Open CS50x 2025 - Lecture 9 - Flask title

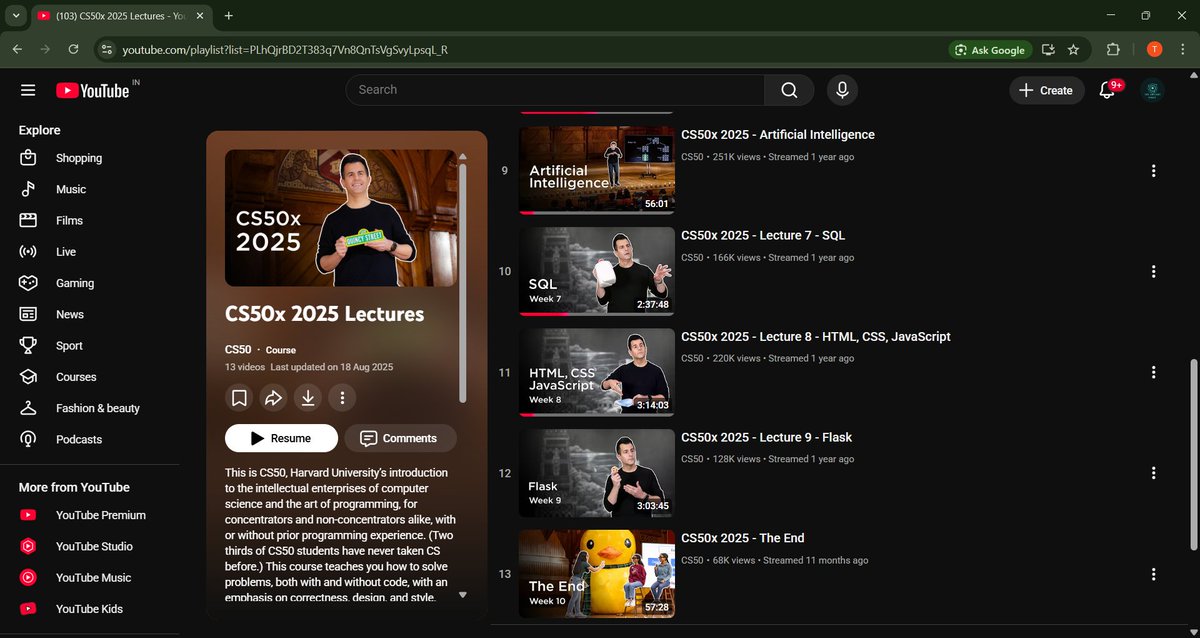[x=767, y=437]
